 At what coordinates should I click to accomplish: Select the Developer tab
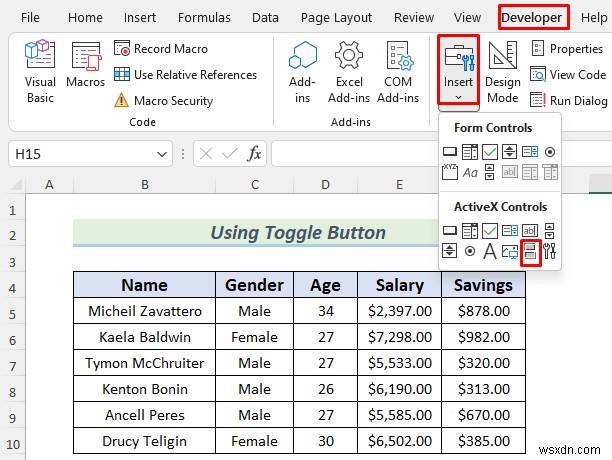pyautogui.click(x=531, y=18)
